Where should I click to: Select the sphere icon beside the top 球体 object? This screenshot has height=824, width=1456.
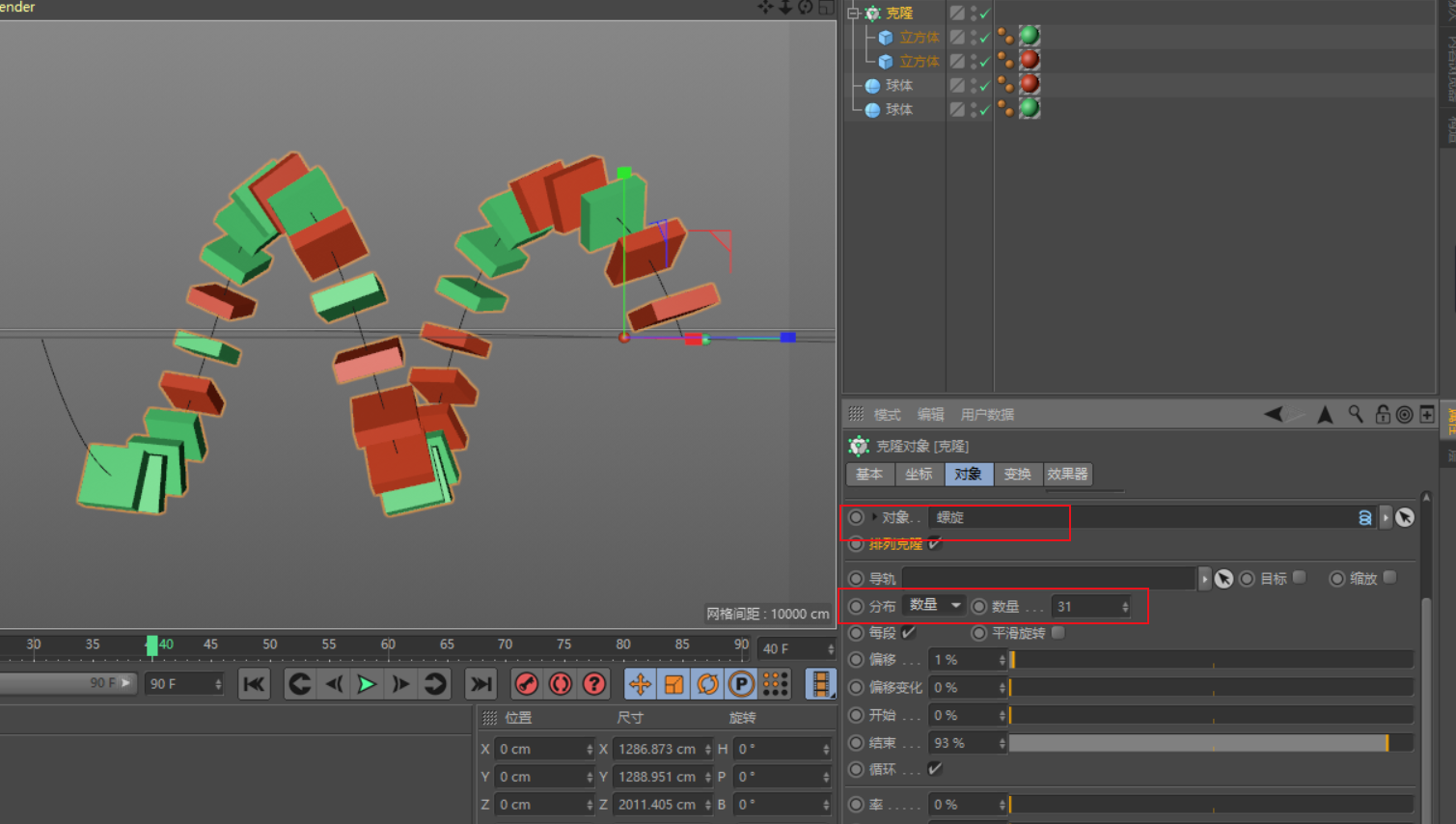[x=871, y=85]
